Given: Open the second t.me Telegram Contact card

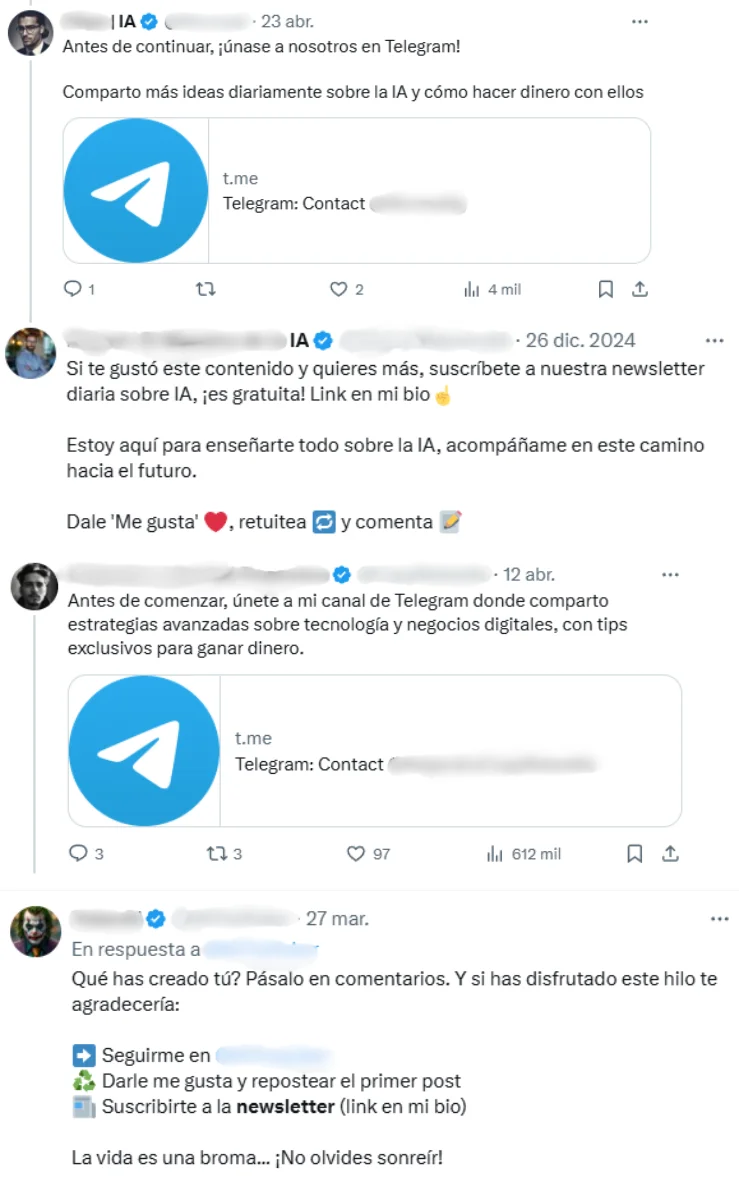Looking at the screenshot, I should [374, 751].
